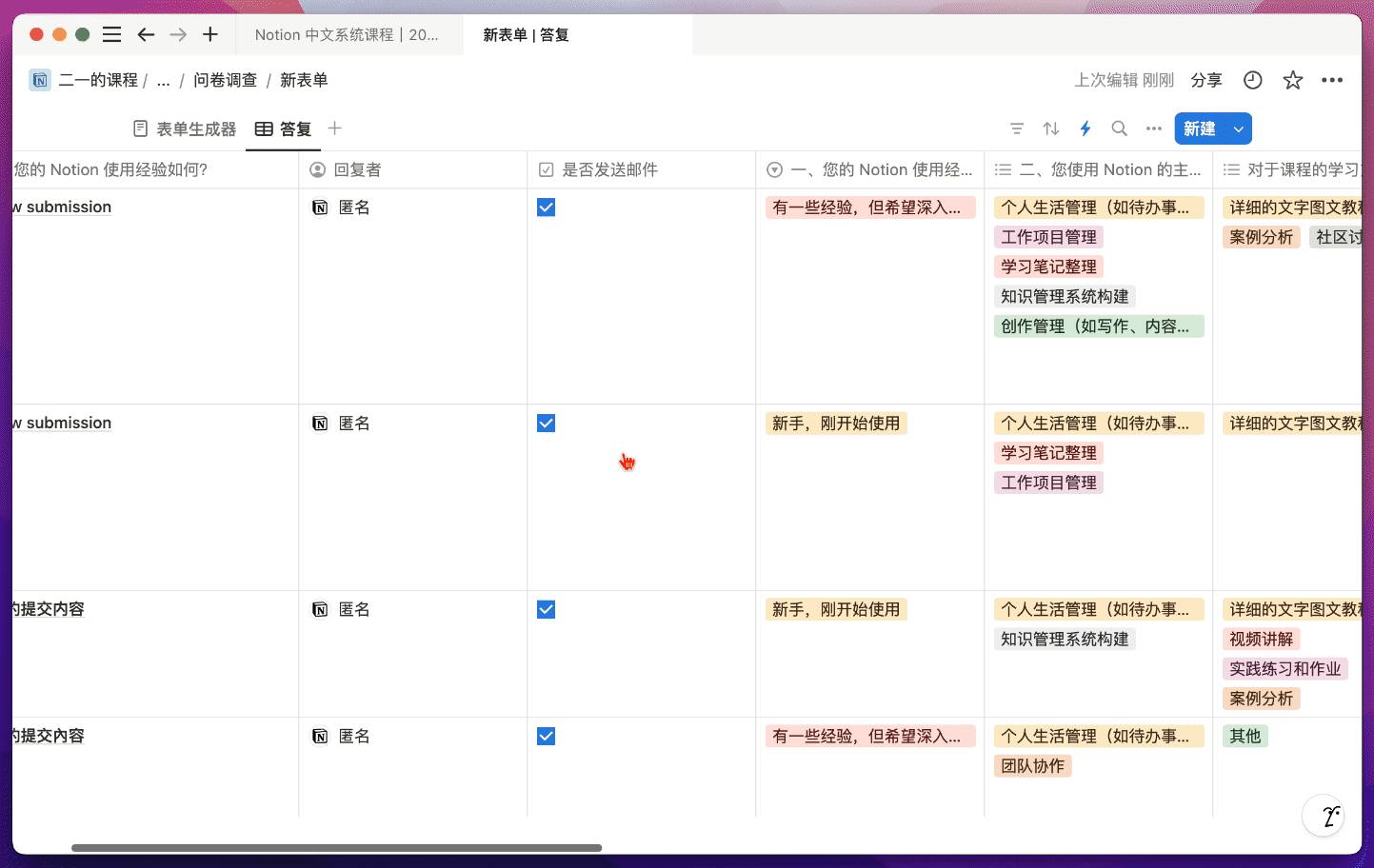Open the 回复者 column header menu
Viewport: 1374px width, 868px height.
point(413,169)
